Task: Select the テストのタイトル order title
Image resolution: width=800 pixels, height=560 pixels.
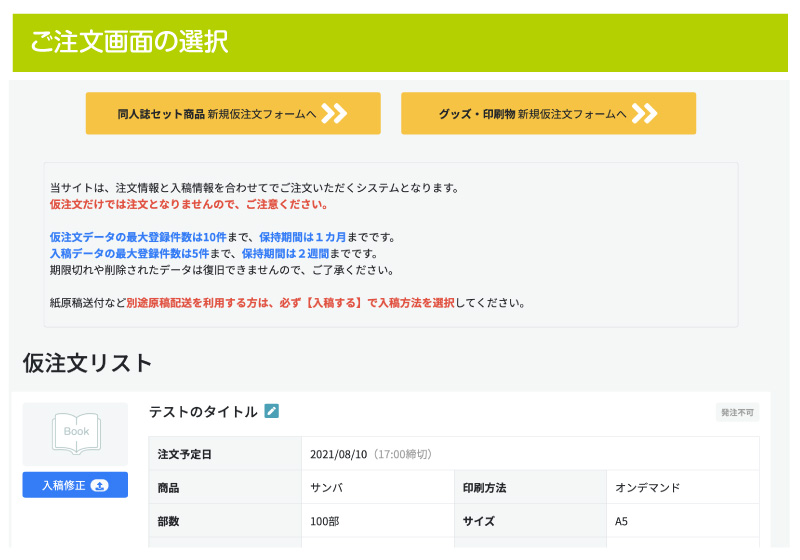Action: 203,412
